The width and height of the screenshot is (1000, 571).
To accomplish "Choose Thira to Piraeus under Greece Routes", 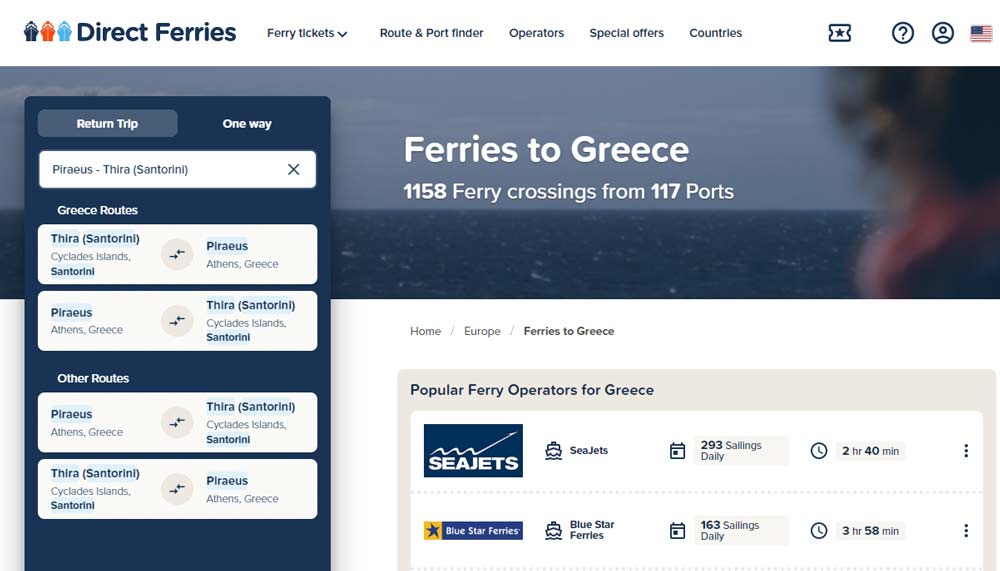I will pyautogui.click(x=177, y=254).
